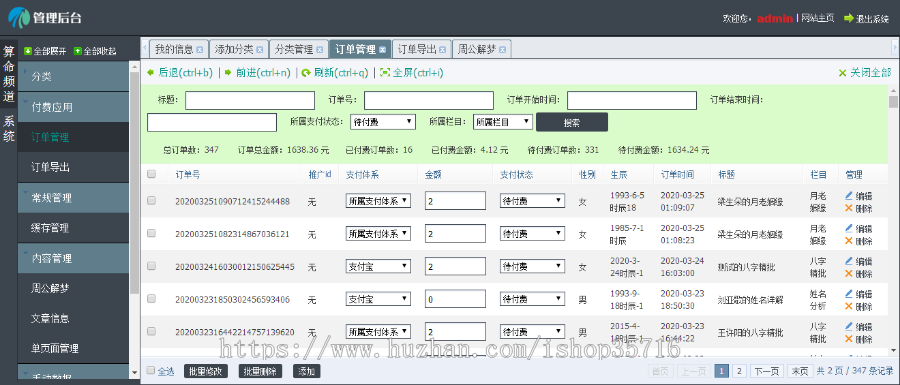Close the 订单管理 tab

pos(382,50)
